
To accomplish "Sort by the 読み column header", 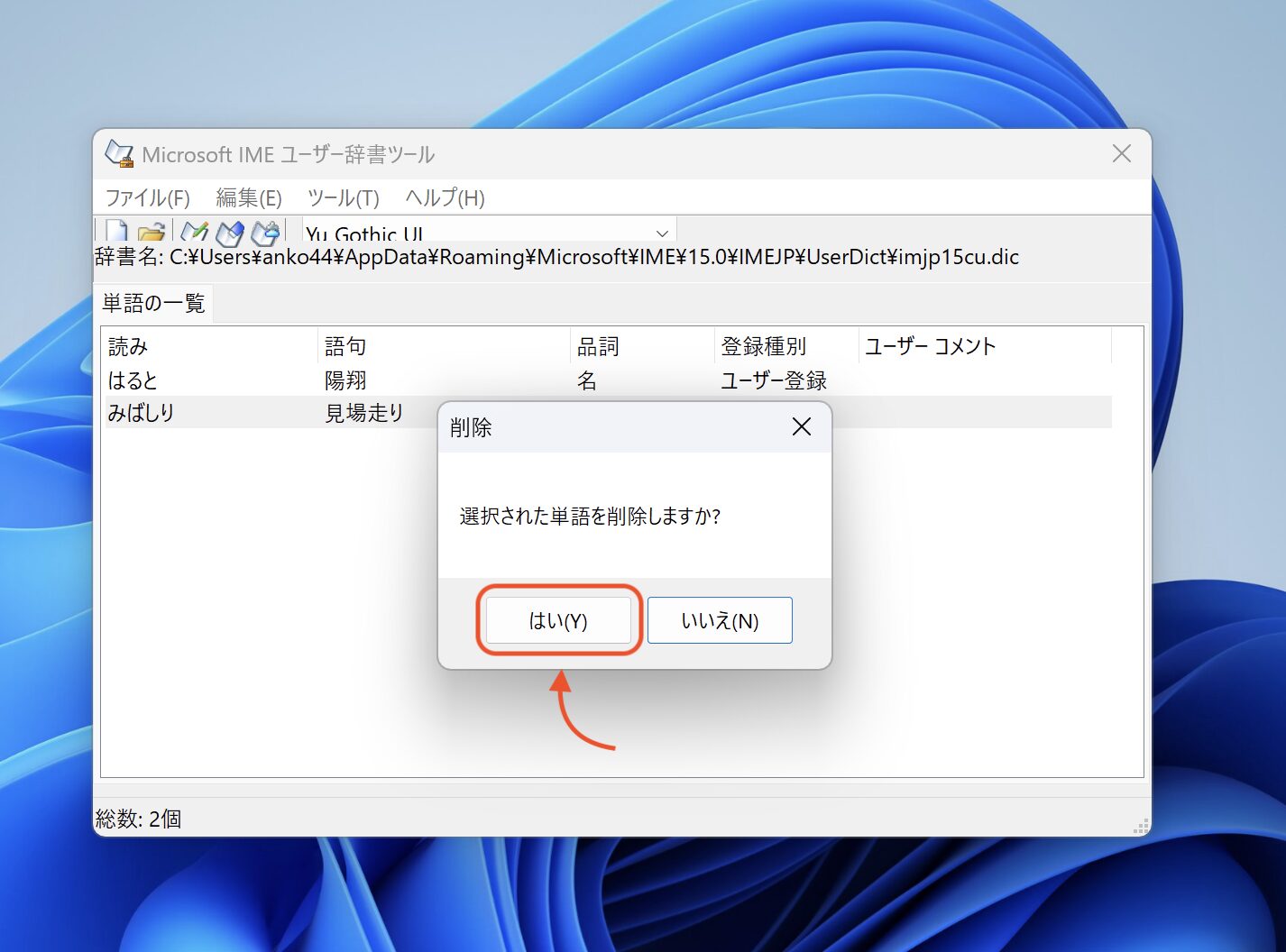I will point(210,346).
